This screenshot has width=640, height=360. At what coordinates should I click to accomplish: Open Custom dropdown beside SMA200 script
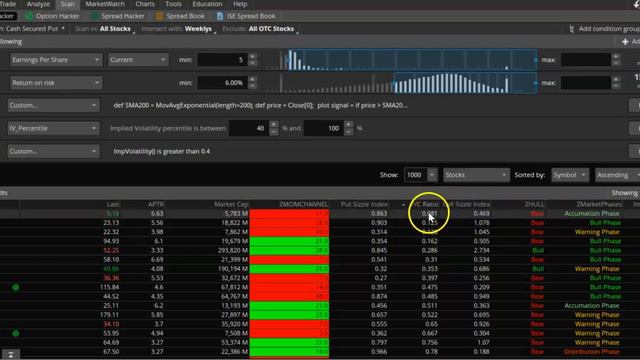tap(53, 105)
